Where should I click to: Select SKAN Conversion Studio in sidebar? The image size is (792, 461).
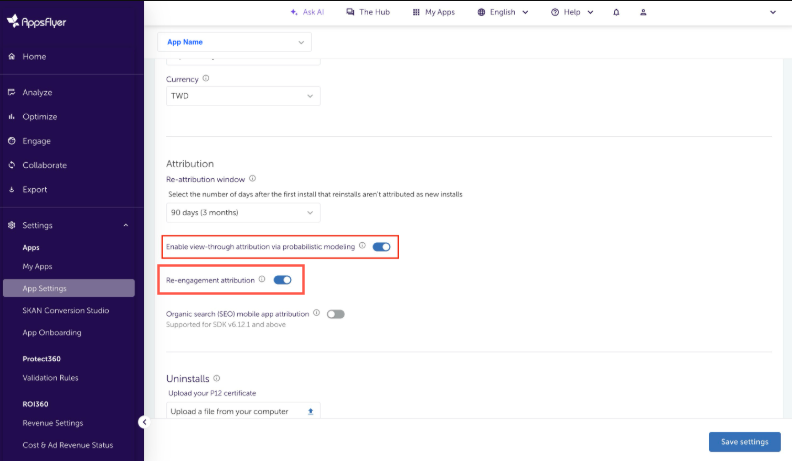tap(66, 311)
